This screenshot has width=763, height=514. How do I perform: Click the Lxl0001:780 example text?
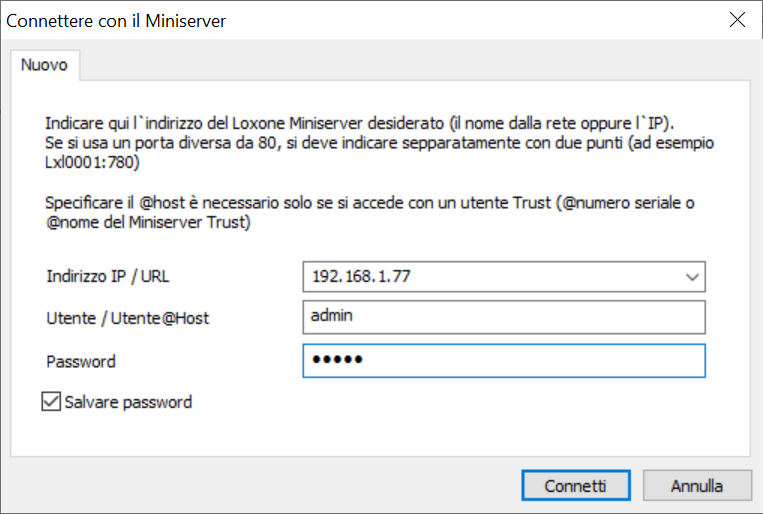(90, 160)
